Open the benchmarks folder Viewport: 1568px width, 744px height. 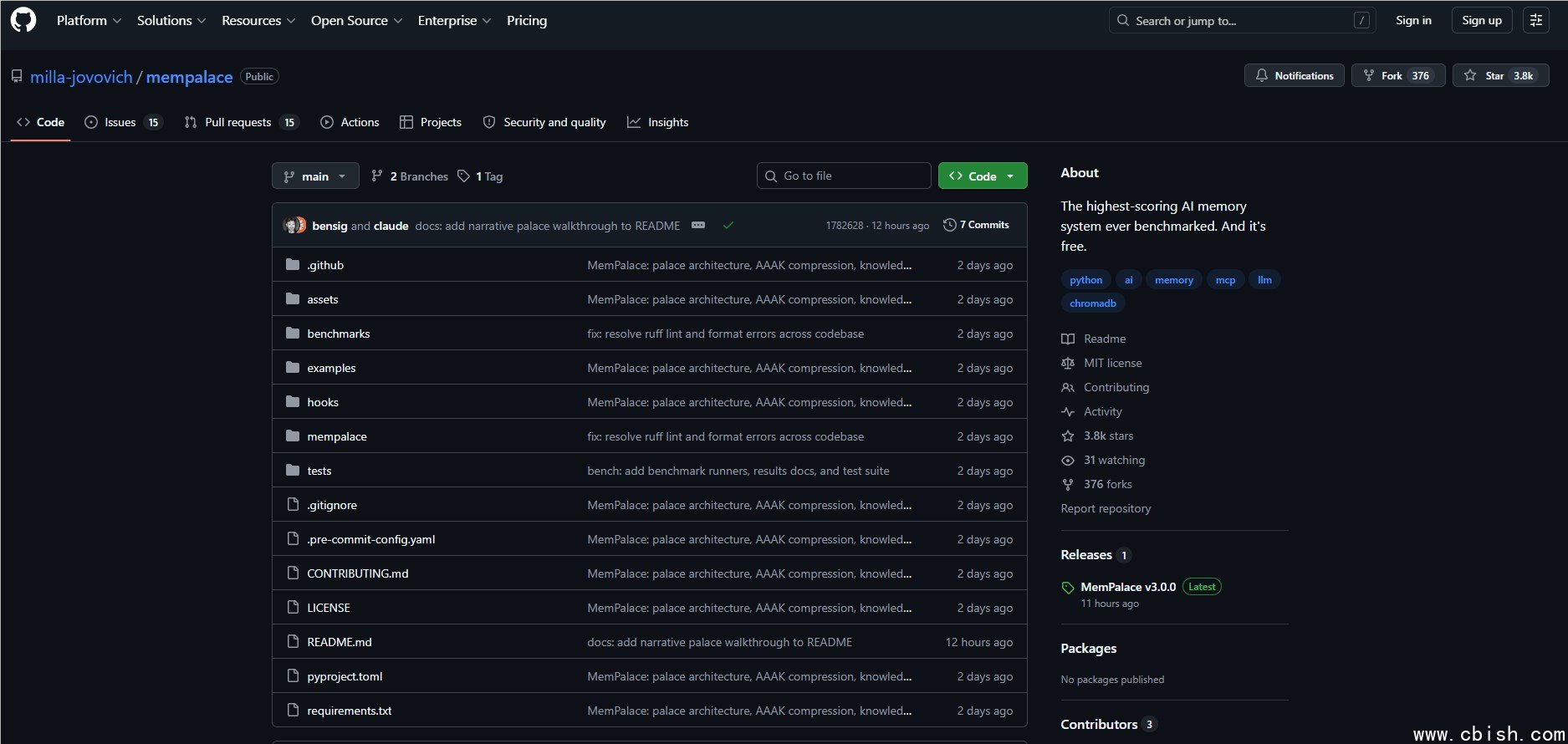click(339, 334)
